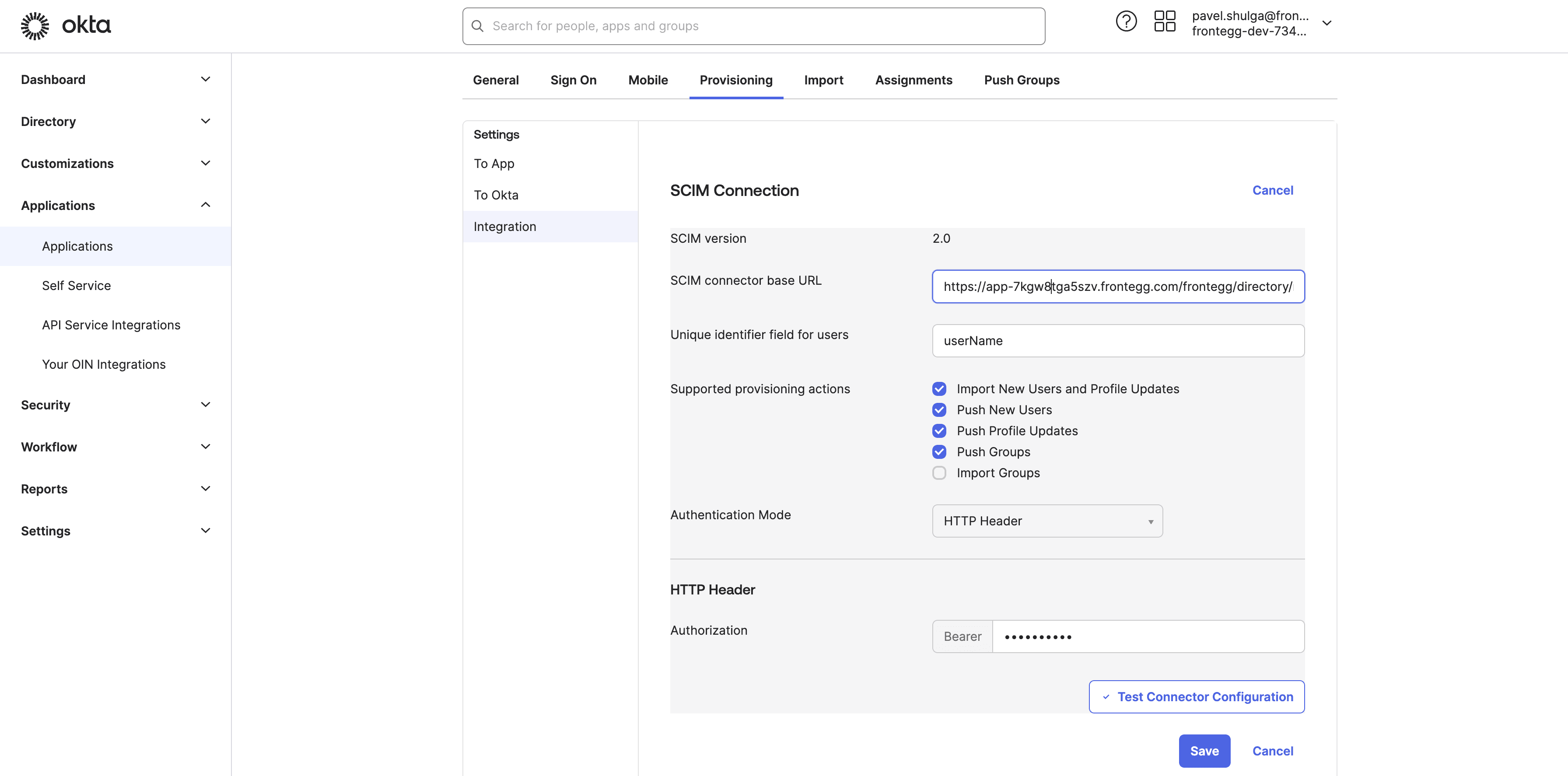Expand the Workflow sidebar section
Viewport: 1568px width, 776px height.
tap(115, 447)
